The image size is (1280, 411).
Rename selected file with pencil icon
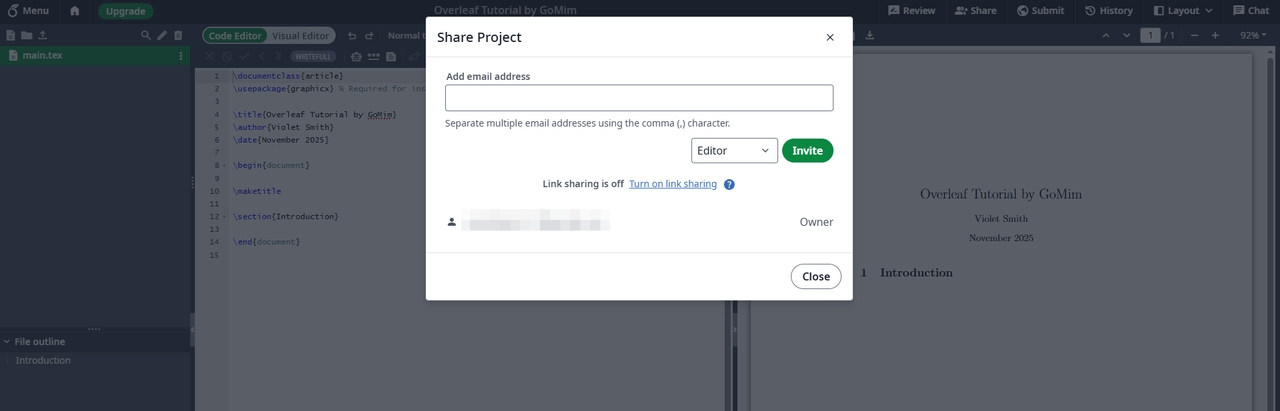162,35
